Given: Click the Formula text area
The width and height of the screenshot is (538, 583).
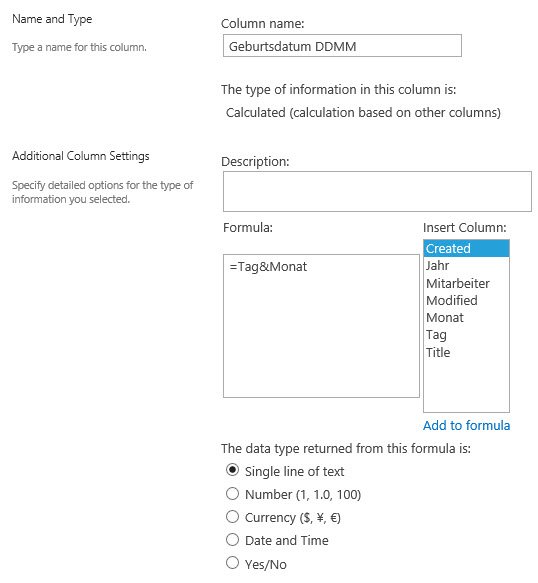Looking at the screenshot, I should (x=321, y=326).
